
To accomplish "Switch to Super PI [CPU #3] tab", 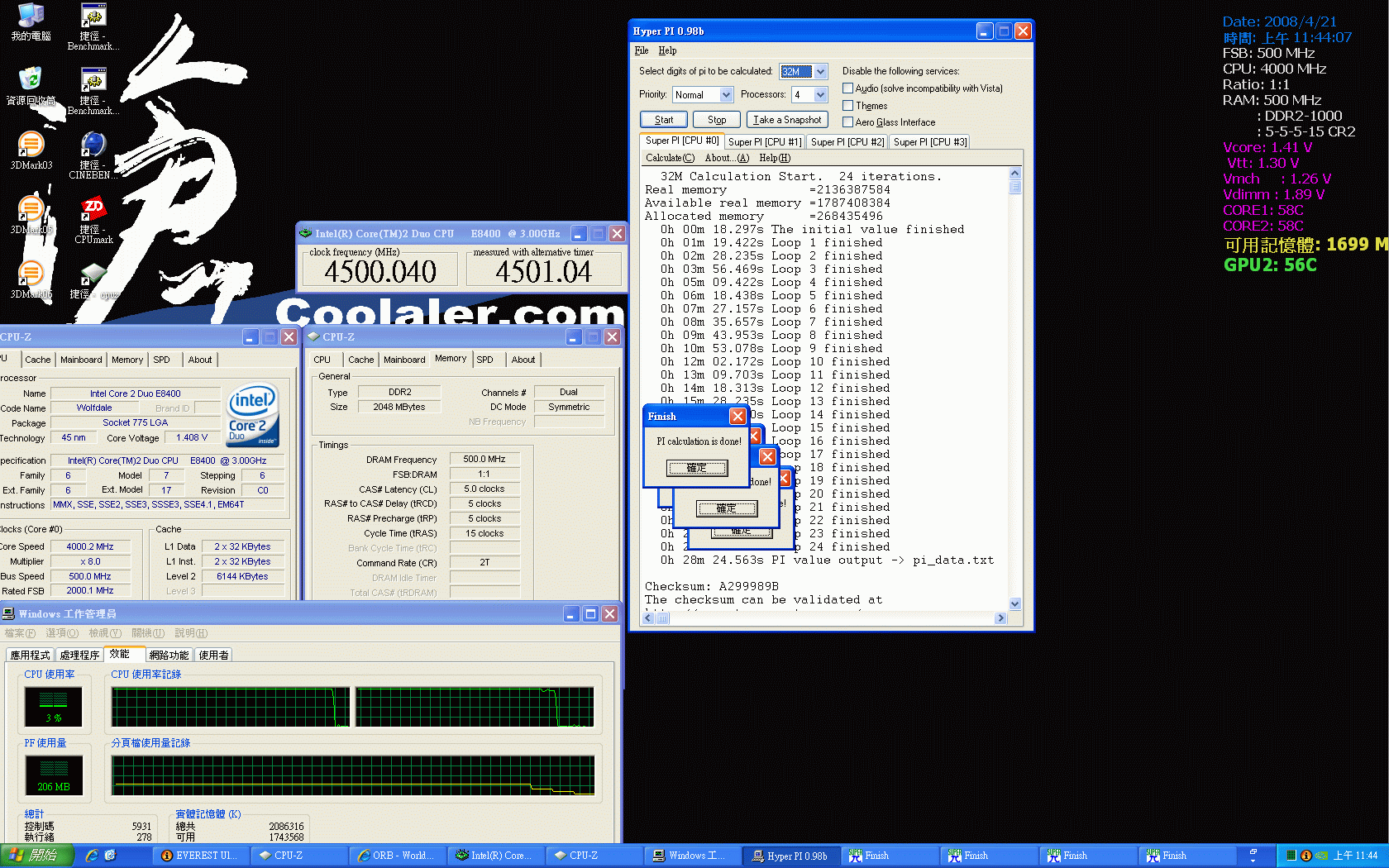I will click(930, 142).
